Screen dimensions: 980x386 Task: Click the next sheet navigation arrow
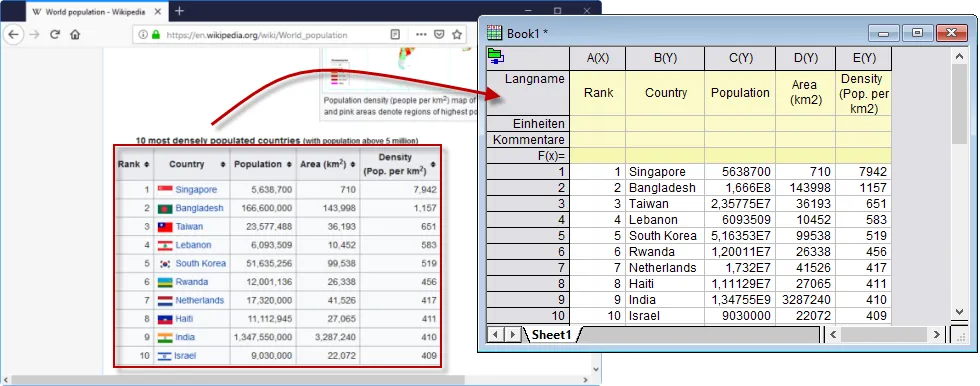pos(512,335)
